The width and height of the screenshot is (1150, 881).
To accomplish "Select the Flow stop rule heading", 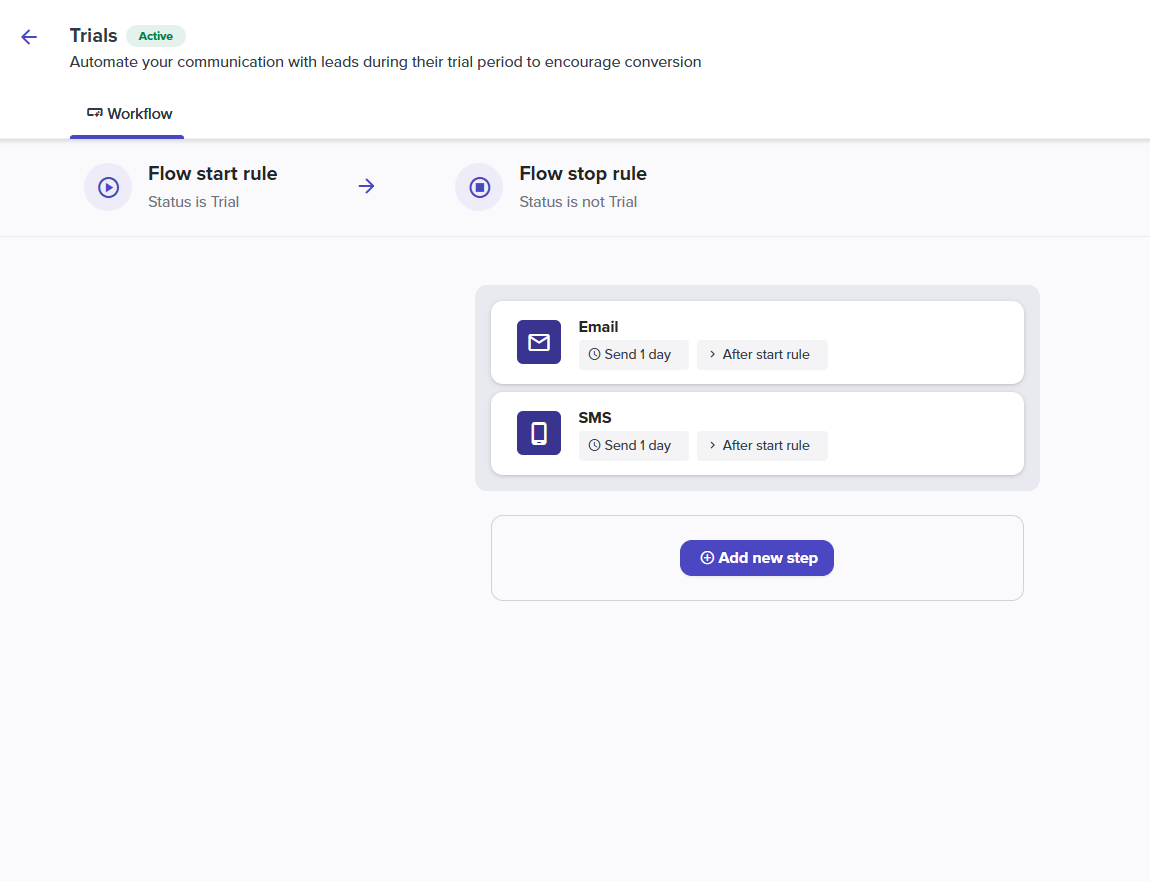I will point(583,174).
